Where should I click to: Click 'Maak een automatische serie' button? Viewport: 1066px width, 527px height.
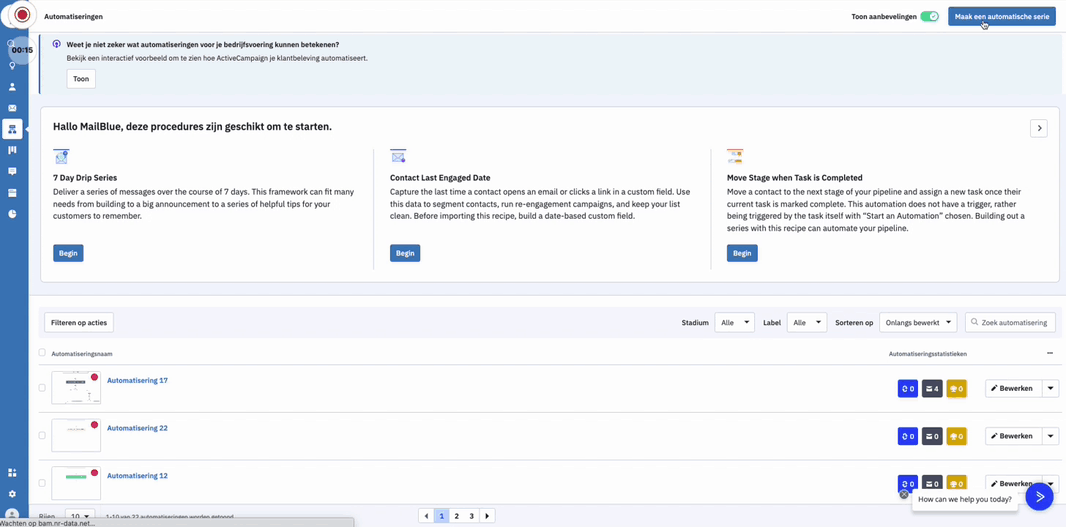coord(1002,16)
